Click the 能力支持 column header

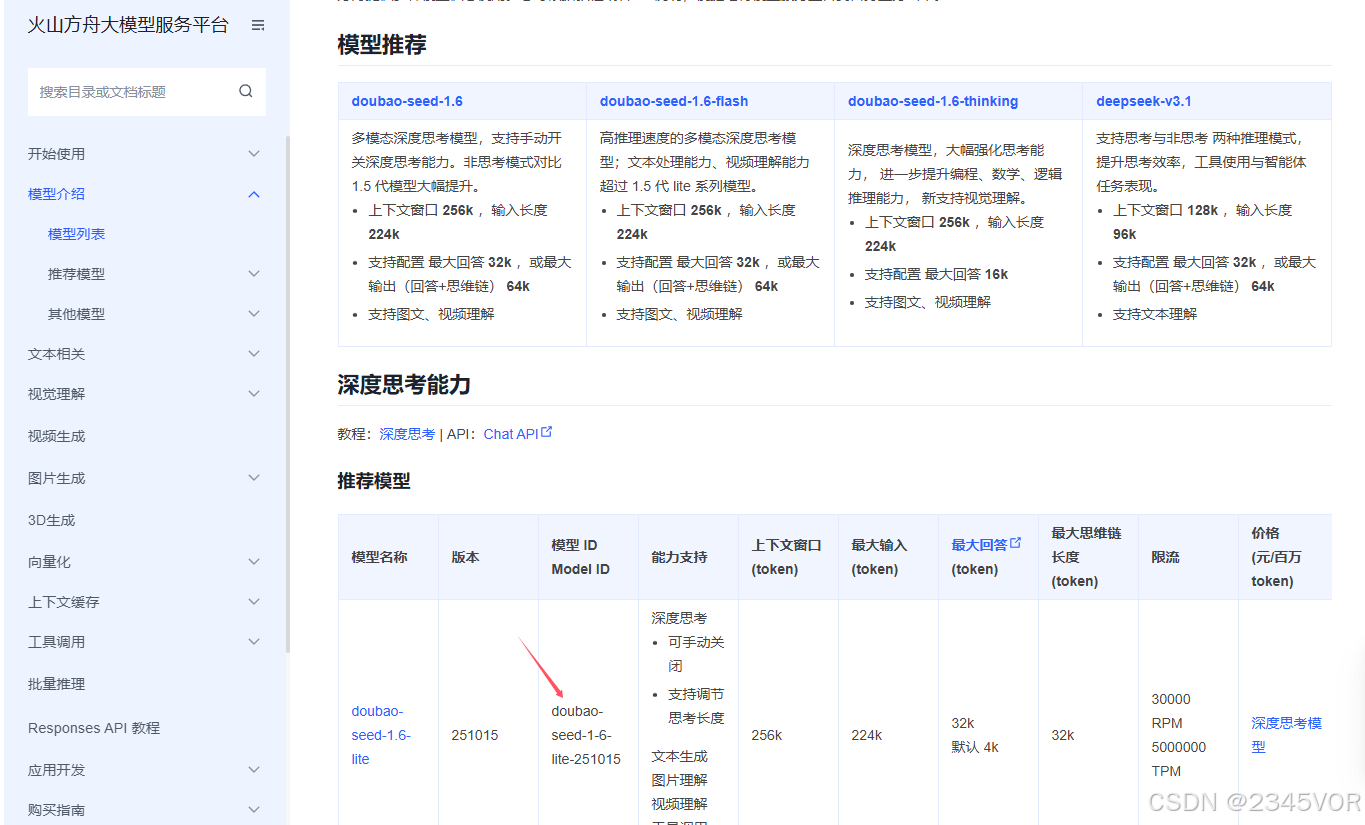point(679,557)
